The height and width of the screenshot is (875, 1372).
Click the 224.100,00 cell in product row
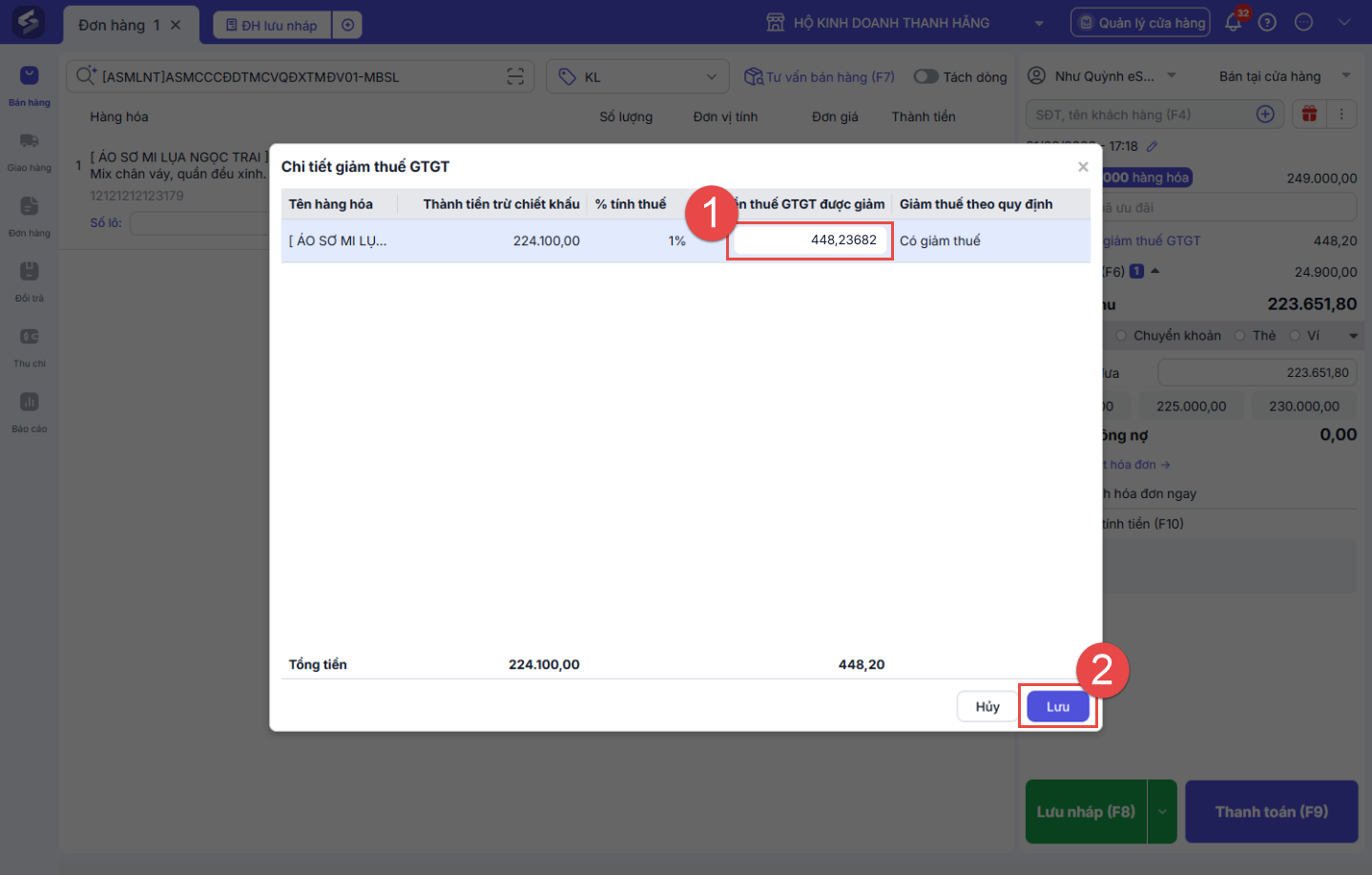click(547, 240)
